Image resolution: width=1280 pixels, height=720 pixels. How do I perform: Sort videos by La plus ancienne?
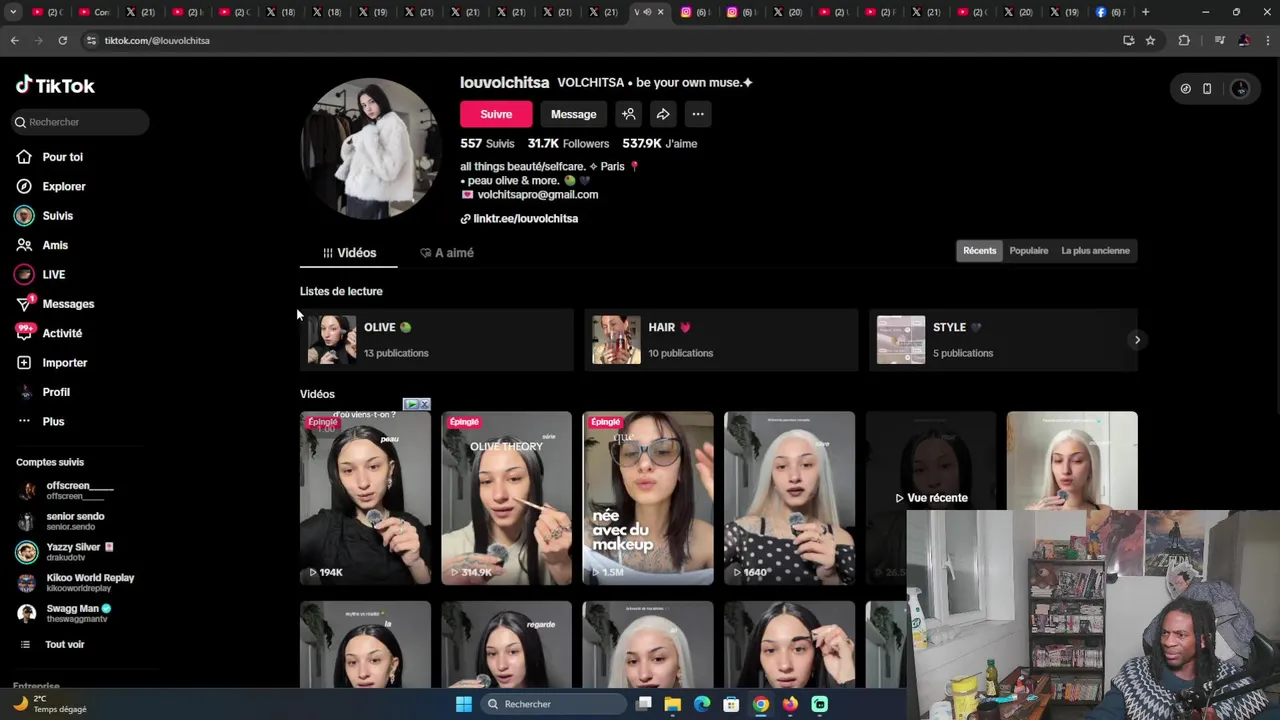point(1095,251)
